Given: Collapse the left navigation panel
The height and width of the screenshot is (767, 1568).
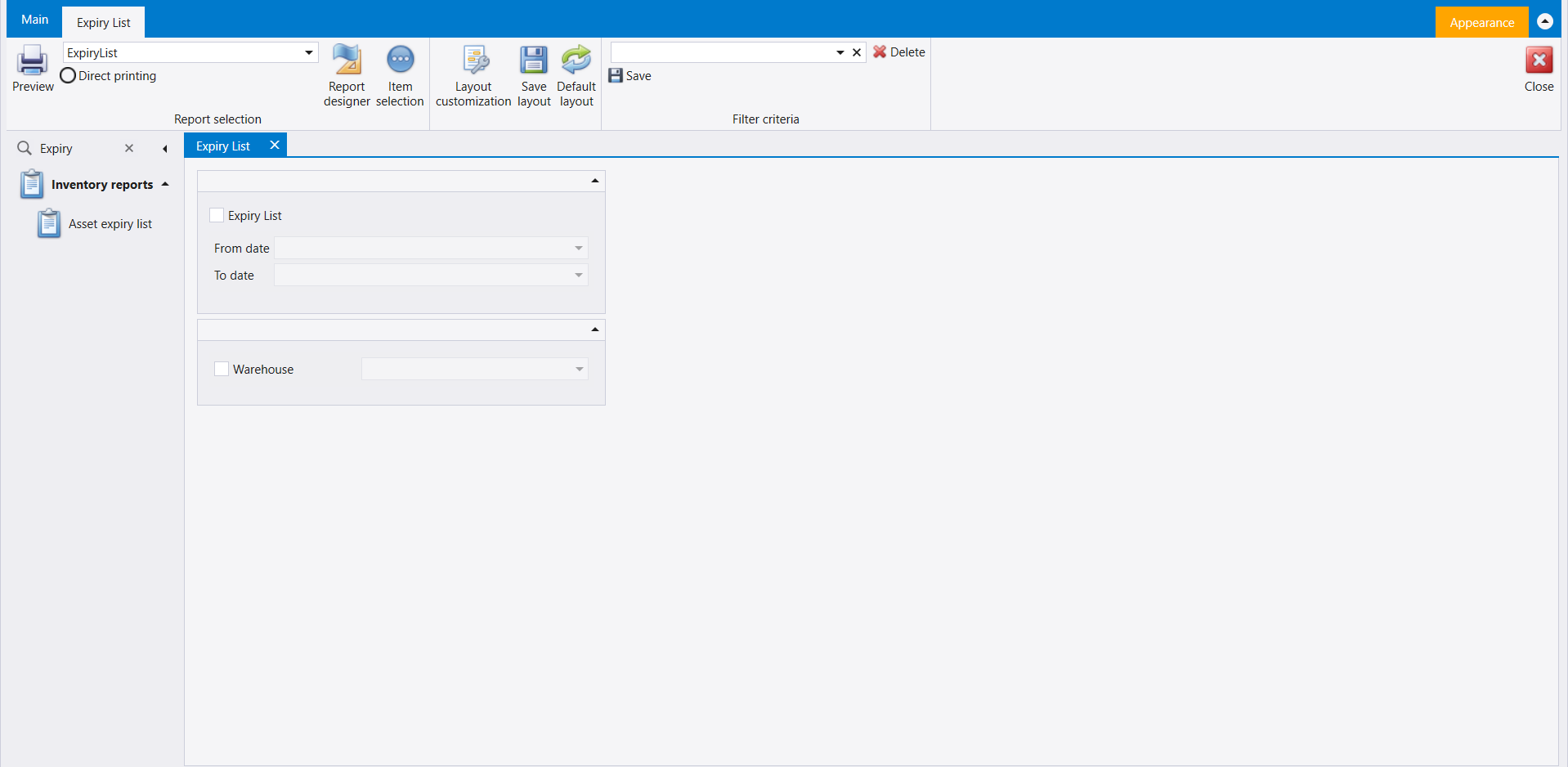Looking at the screenshot, I should [x=165, y=149].
